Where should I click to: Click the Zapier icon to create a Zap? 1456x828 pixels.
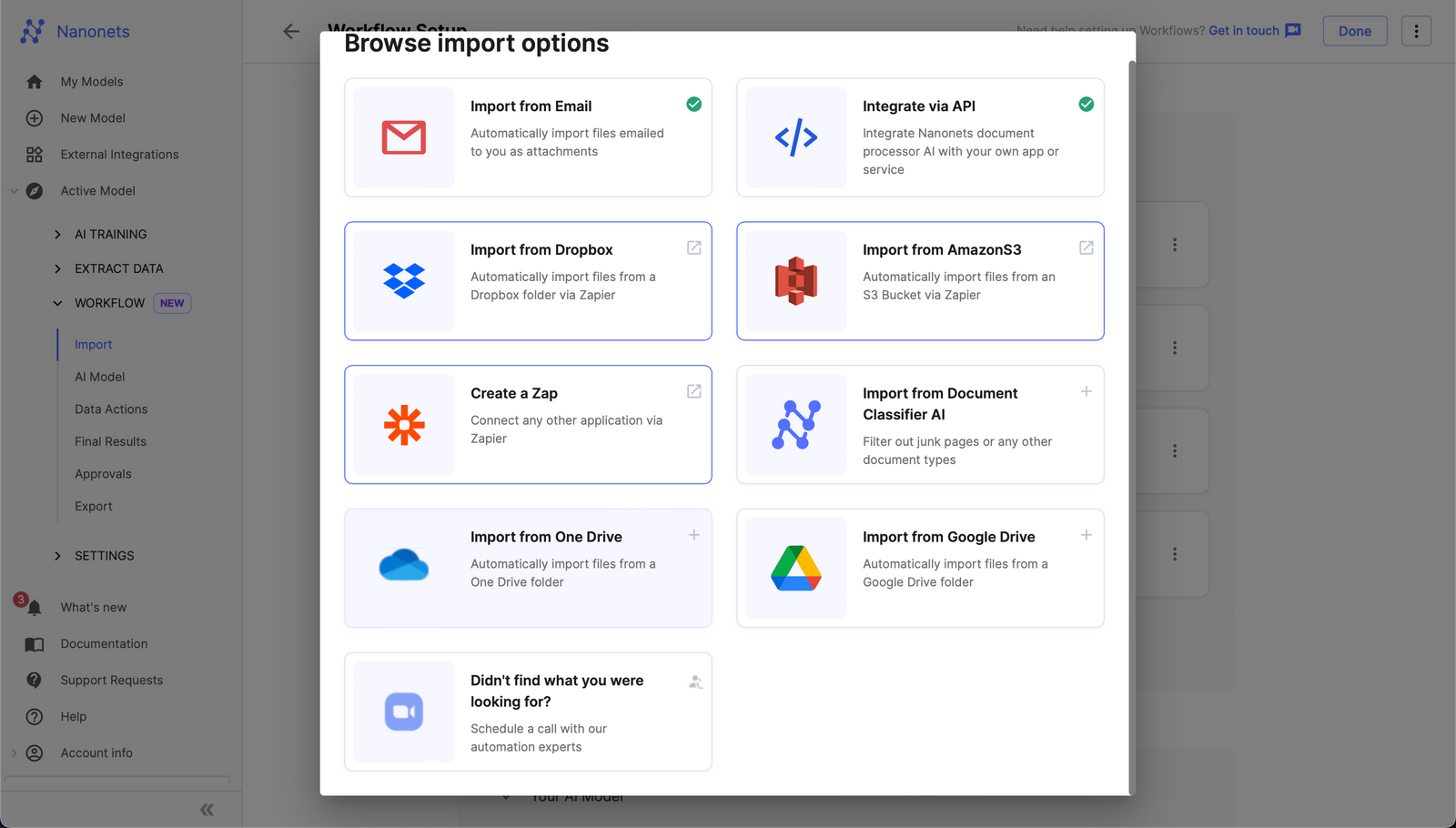(x=402, y=424)
